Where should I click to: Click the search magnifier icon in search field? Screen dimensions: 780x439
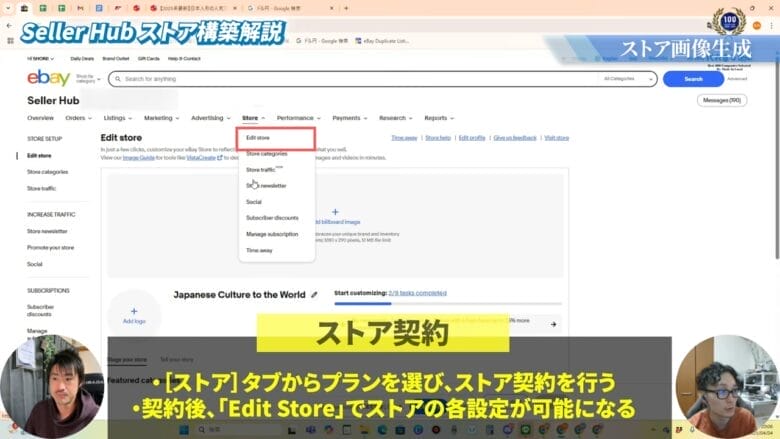(118, 79)
